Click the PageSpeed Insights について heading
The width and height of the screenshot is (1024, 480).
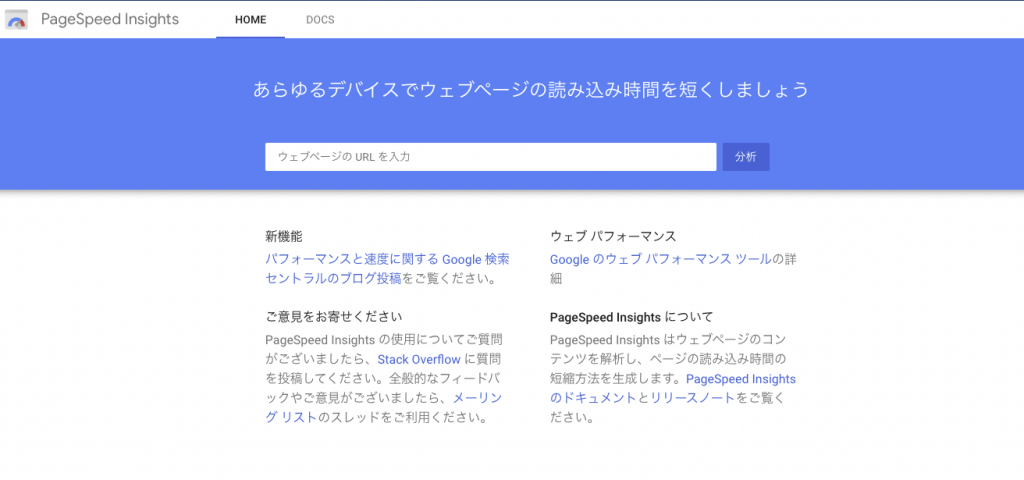[632, 317]
